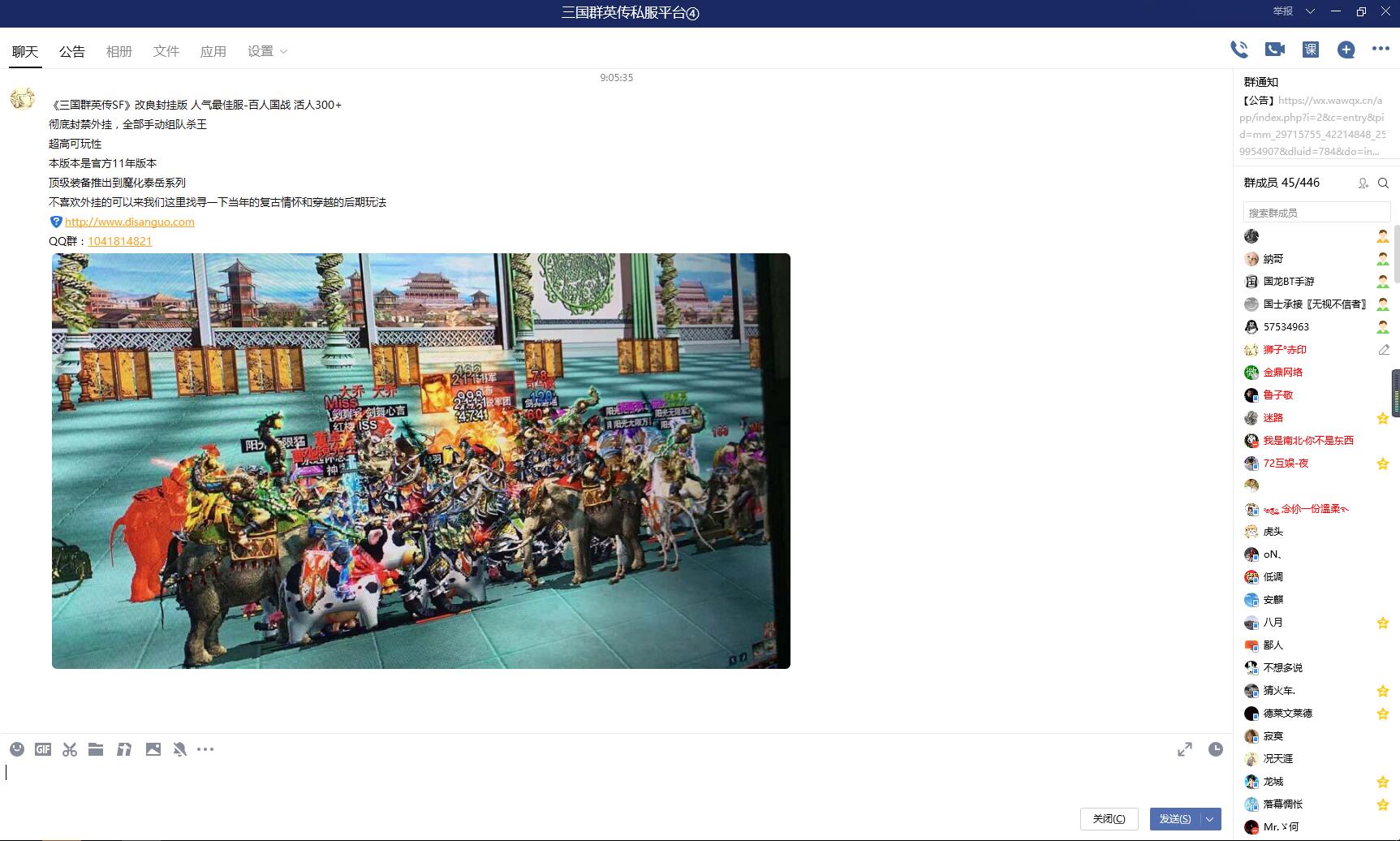Image resolution: width=1400 pixels, height=841 pixels.
Task: Select member 57534963
Action: point(1286,327)
